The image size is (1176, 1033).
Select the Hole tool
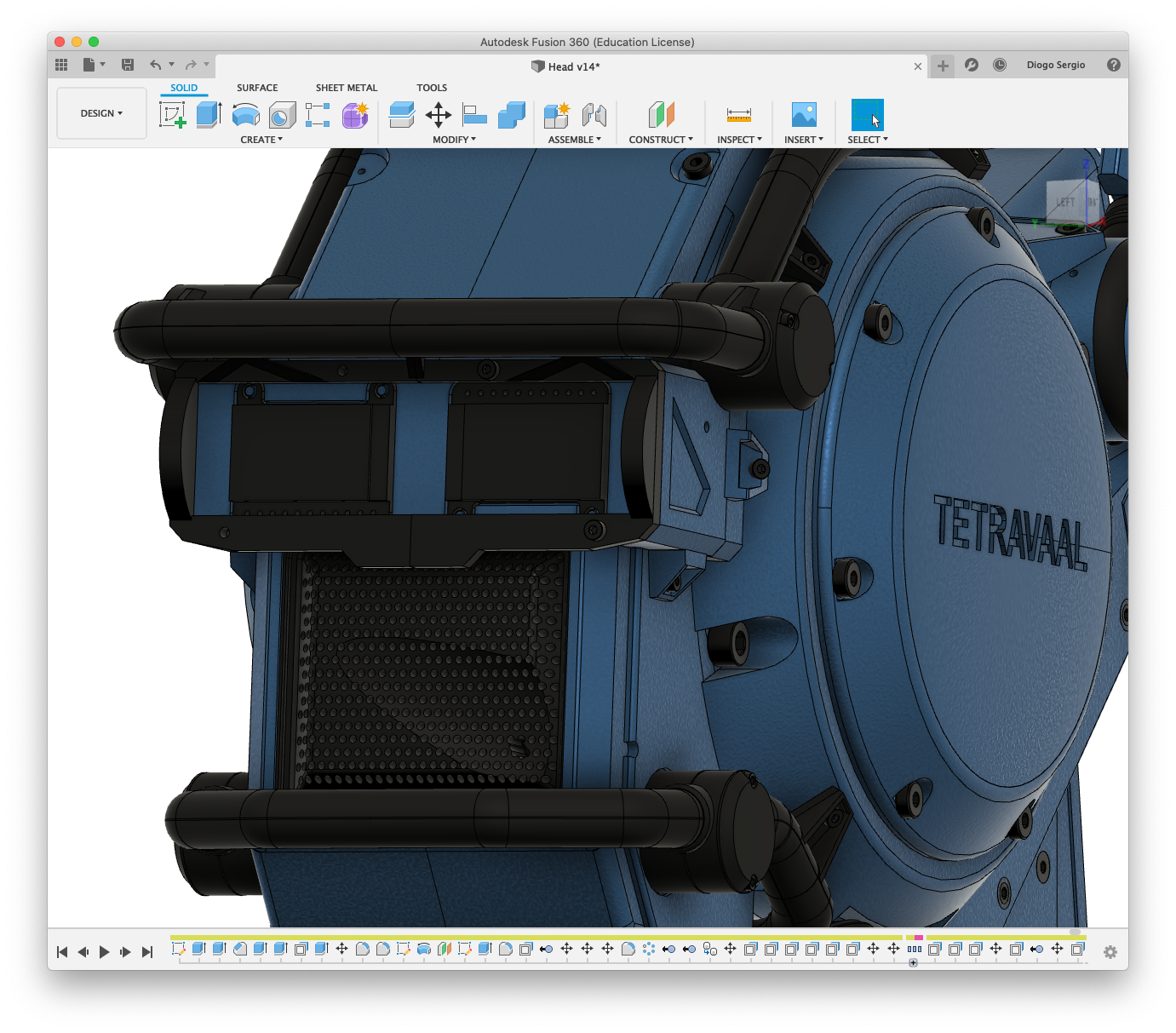[x=282, y=114]
